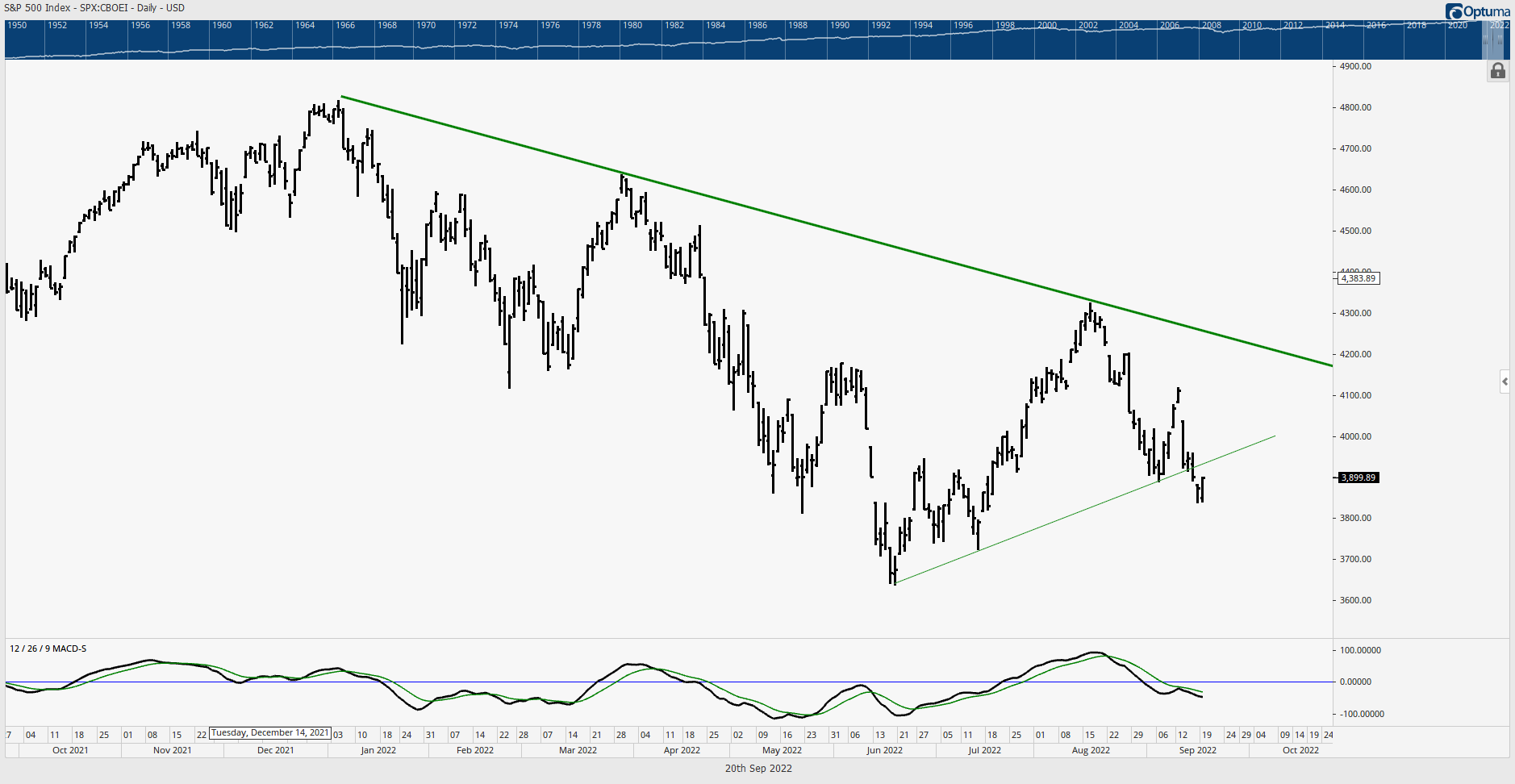This screenshot has width=1515, height=784.
Task: Click the 20th Sep 2022 footer label
Action: 759,768
